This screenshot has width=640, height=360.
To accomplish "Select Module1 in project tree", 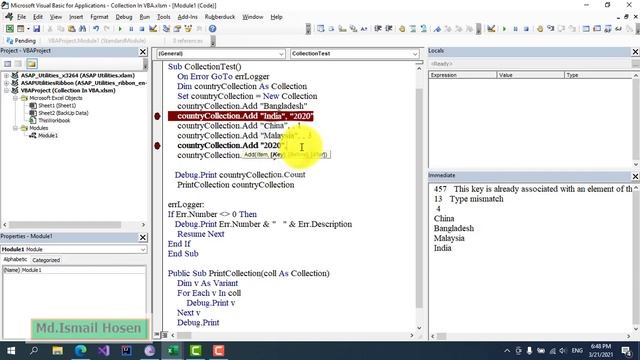I will 48,136.
